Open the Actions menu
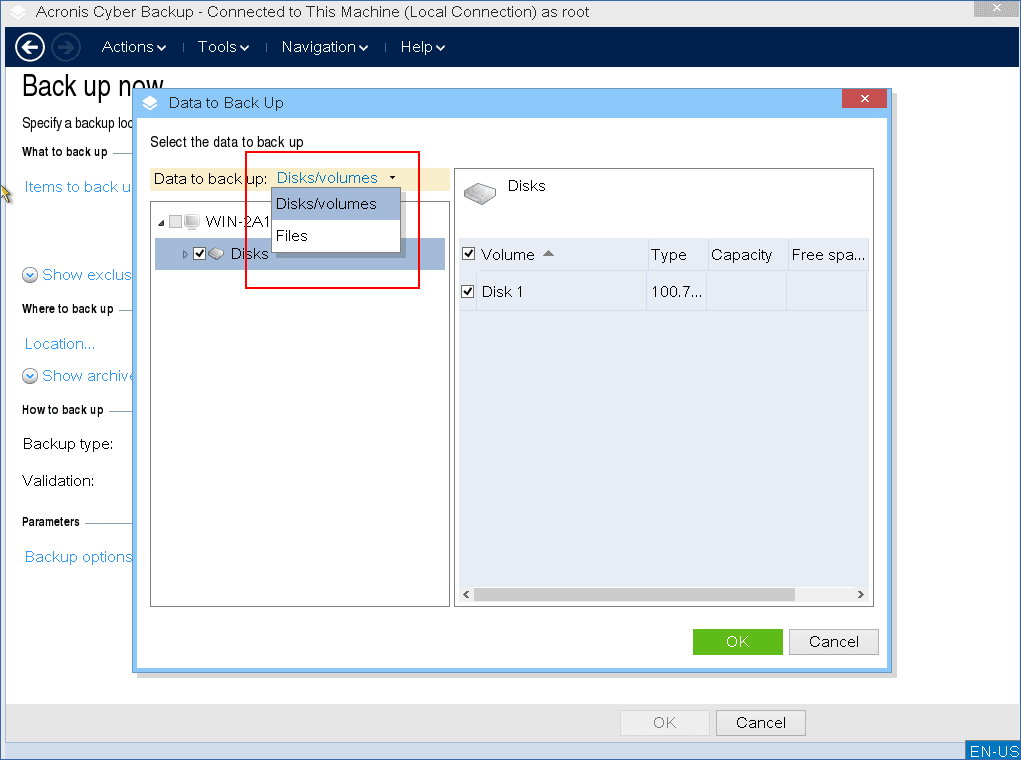Screen dimensions: 1021x760 pos(134,47)
